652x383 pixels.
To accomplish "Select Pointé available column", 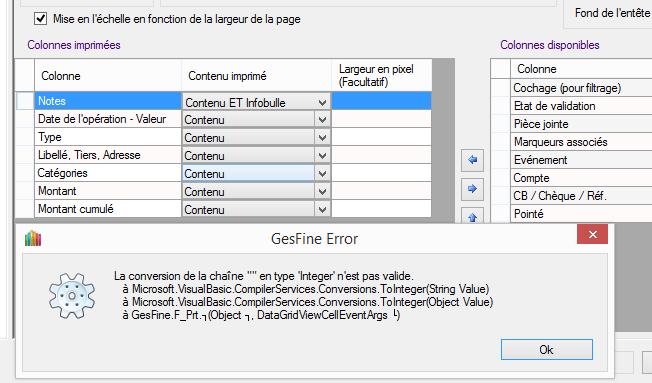I will point(581,214).
